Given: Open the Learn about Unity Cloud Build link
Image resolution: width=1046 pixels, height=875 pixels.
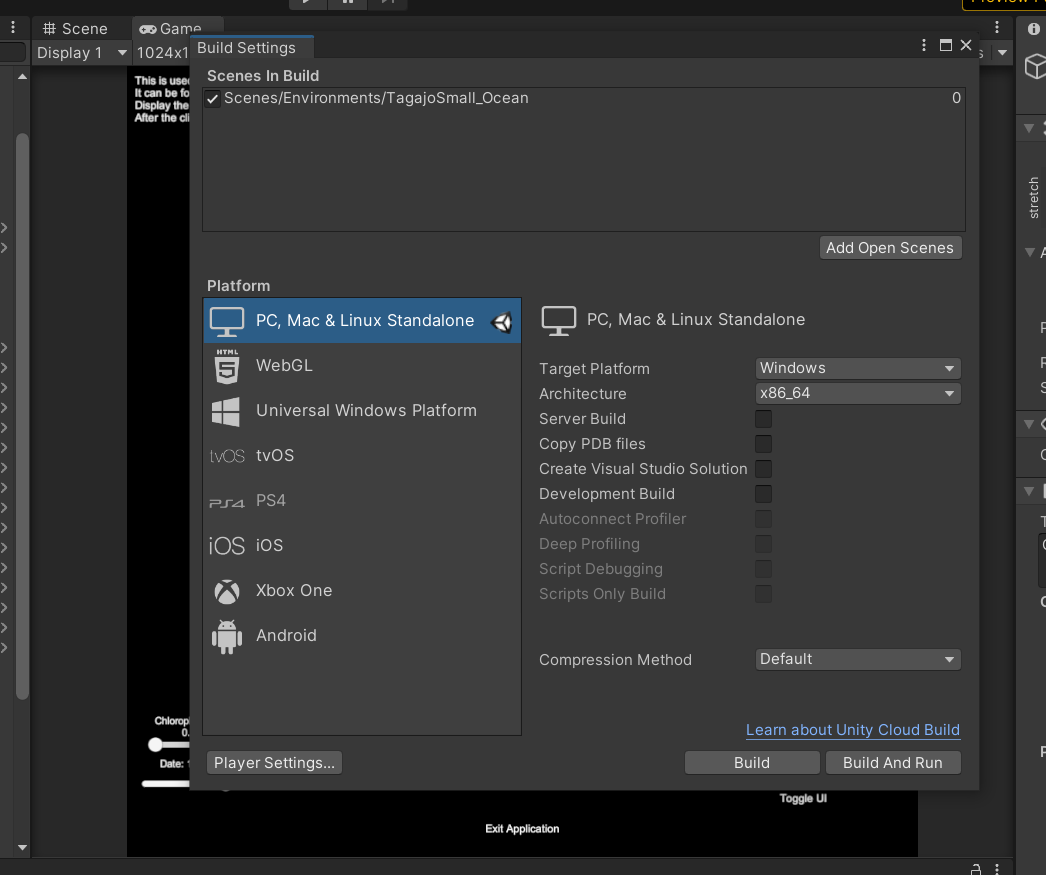Looking at the screenshot, I should point(853,730).
